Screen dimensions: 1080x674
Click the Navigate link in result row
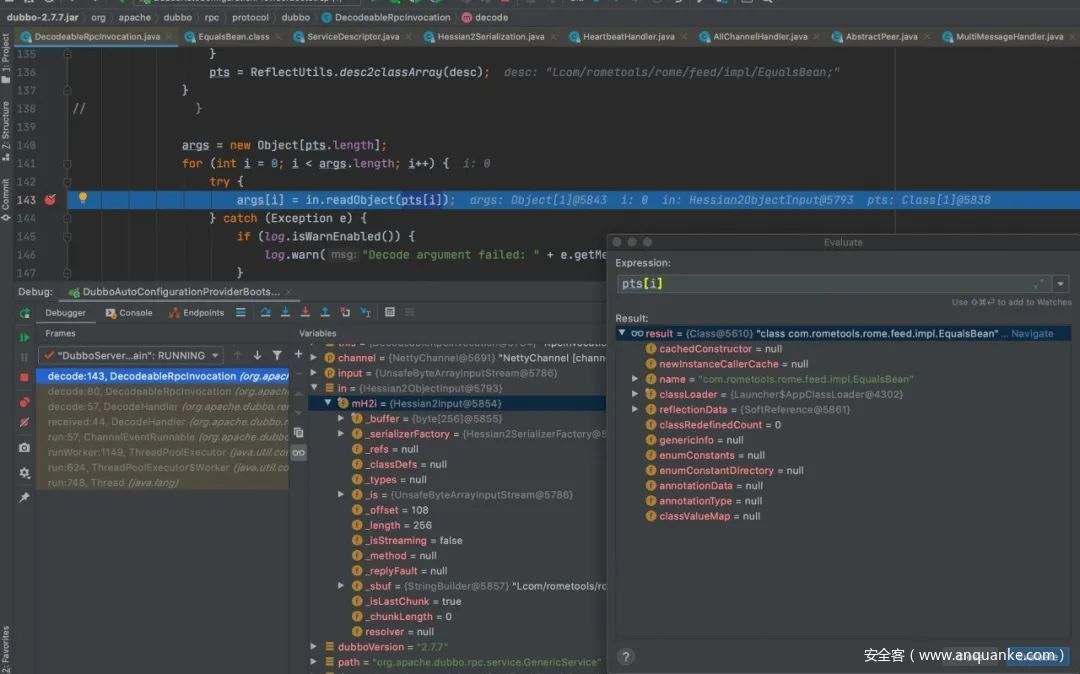coord(1032,334)
